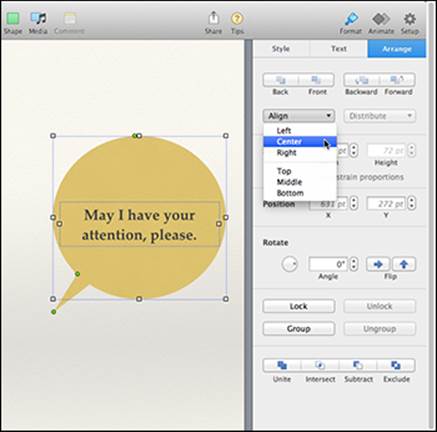Flip object horizontally
The image size is (437, 432).
coord(378,264)
